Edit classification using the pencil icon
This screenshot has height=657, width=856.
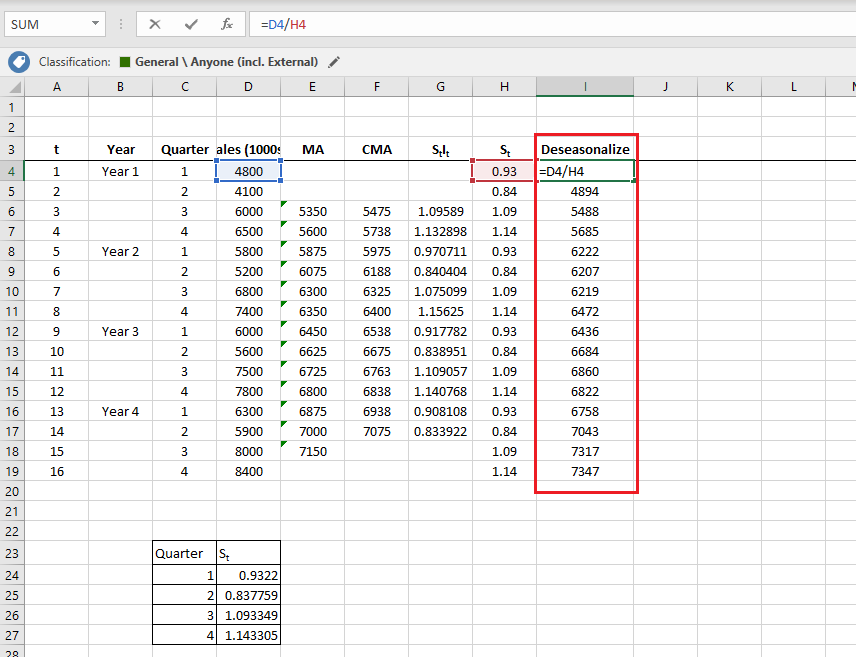[333, 62]
